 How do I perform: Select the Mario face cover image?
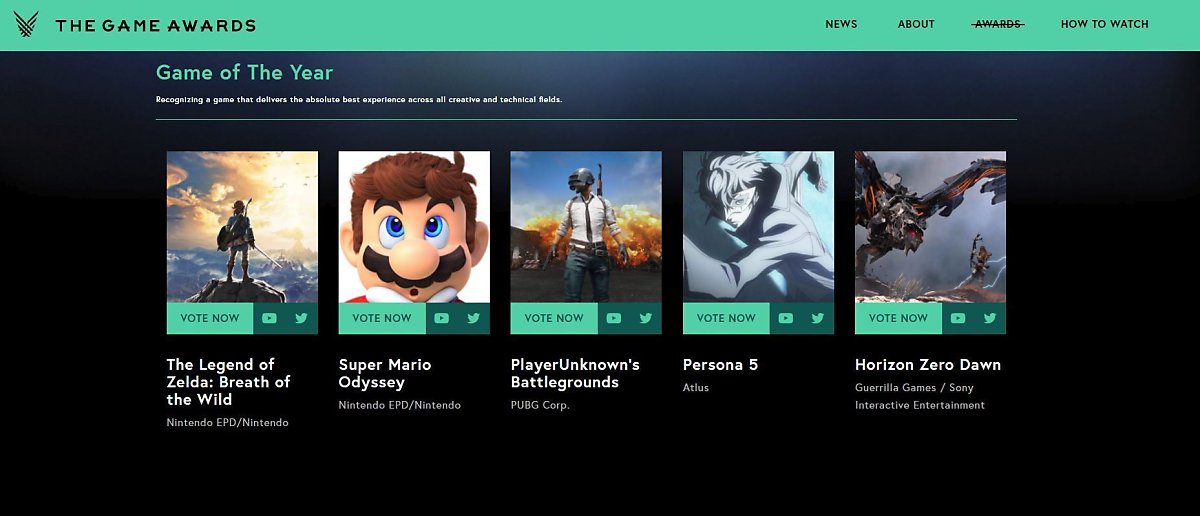pyautogui.click(x=414, y=227)
